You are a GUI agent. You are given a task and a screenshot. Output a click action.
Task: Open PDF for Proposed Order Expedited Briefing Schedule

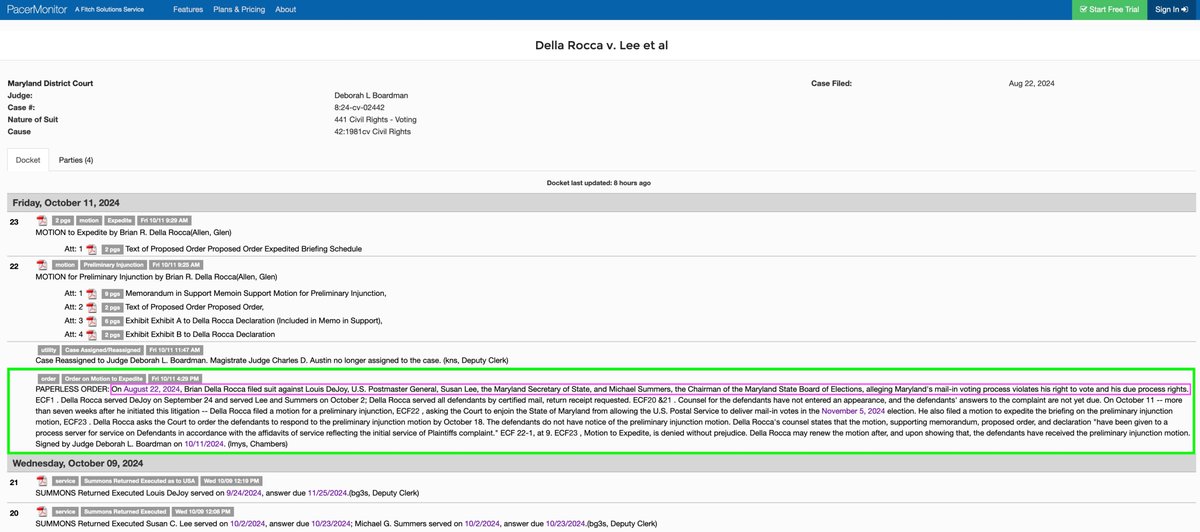pyautogui.click(x=92, y=248)
